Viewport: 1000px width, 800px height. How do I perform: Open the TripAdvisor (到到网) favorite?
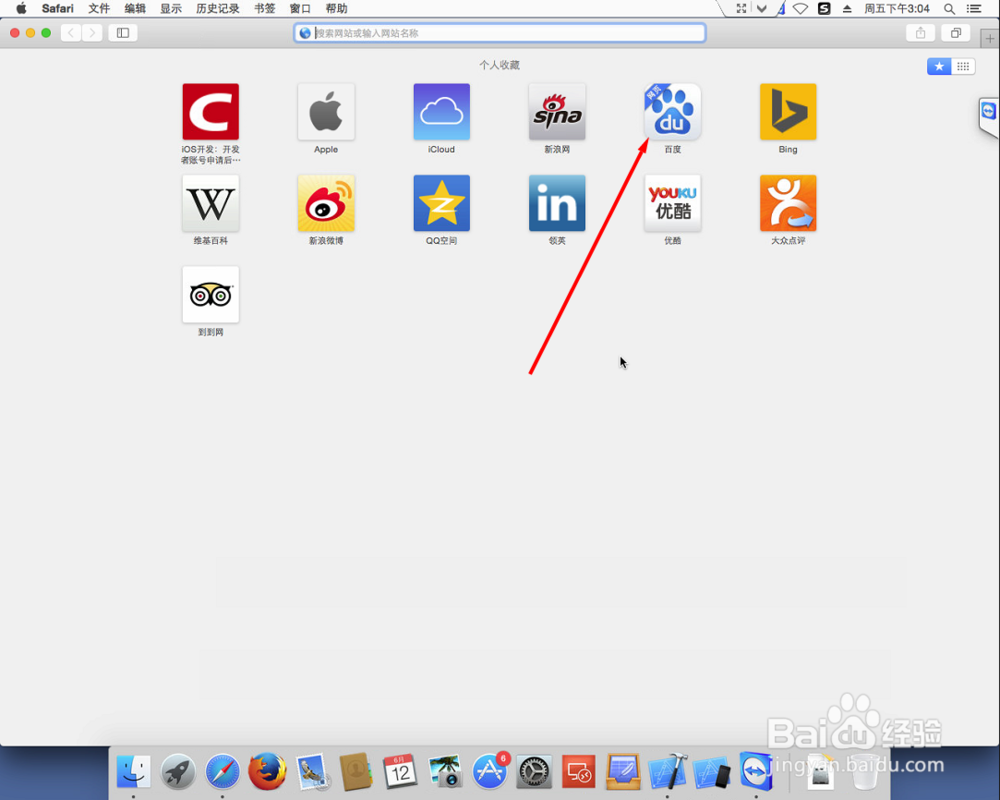pos(210,294)
